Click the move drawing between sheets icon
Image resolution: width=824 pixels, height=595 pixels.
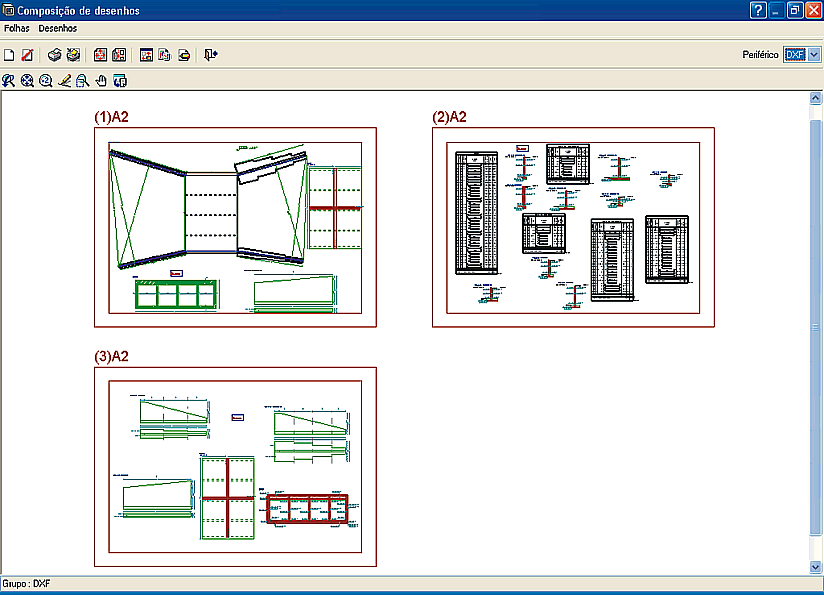pyautogui.click(x=119, y=55)
